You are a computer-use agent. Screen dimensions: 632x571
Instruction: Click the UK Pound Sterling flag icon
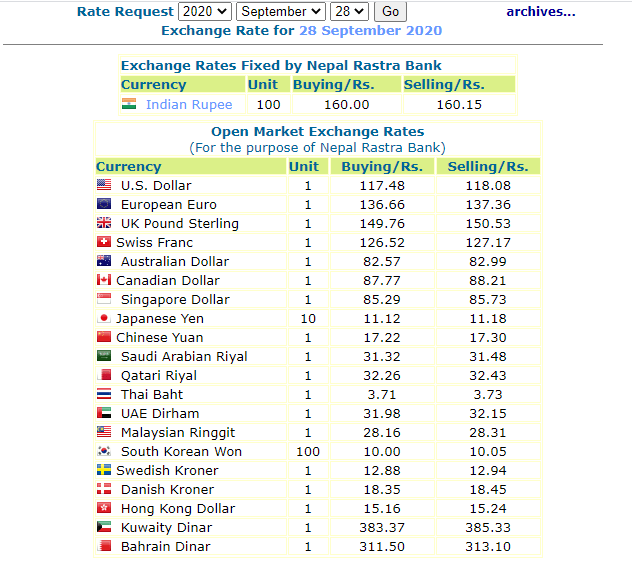coord(104,223)
